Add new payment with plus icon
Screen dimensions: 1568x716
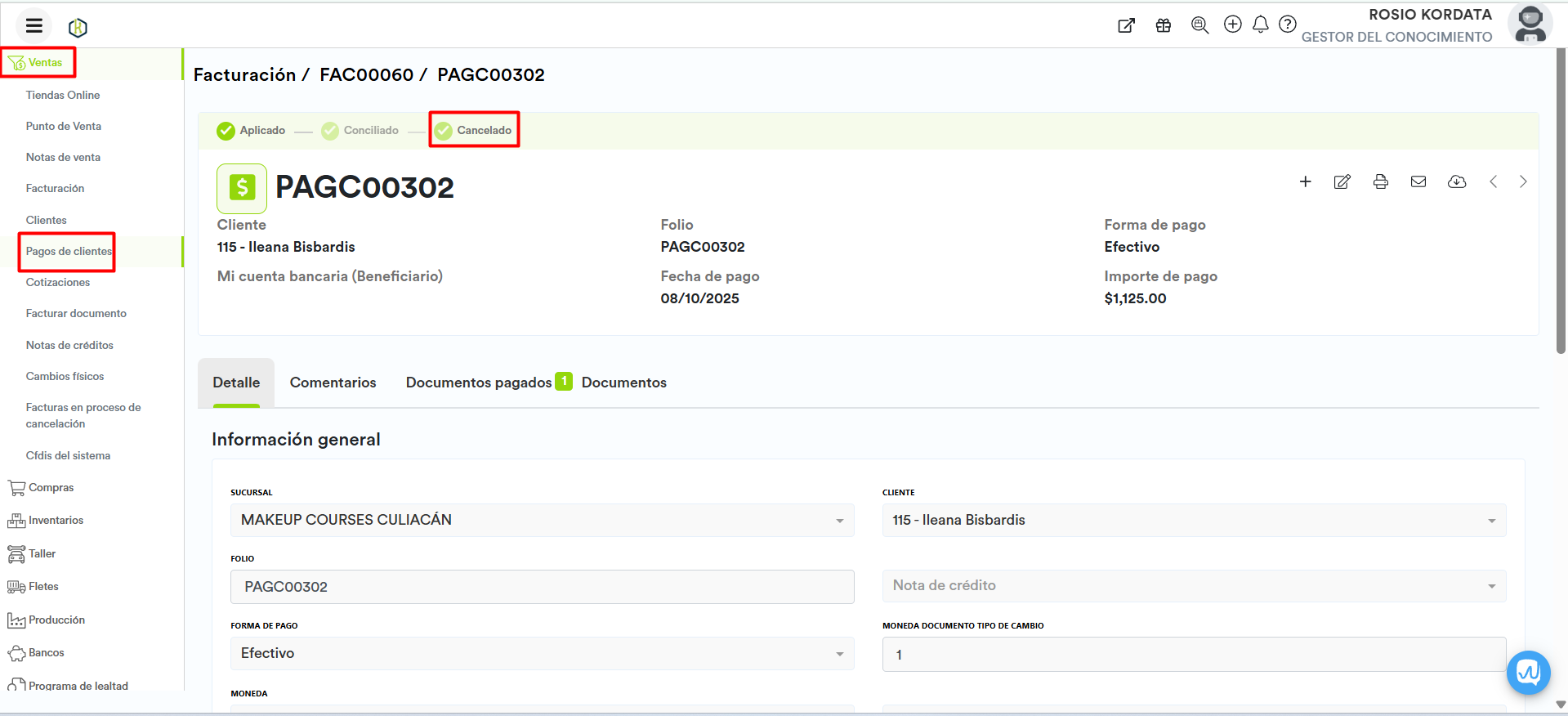[x=1305, y=181]
